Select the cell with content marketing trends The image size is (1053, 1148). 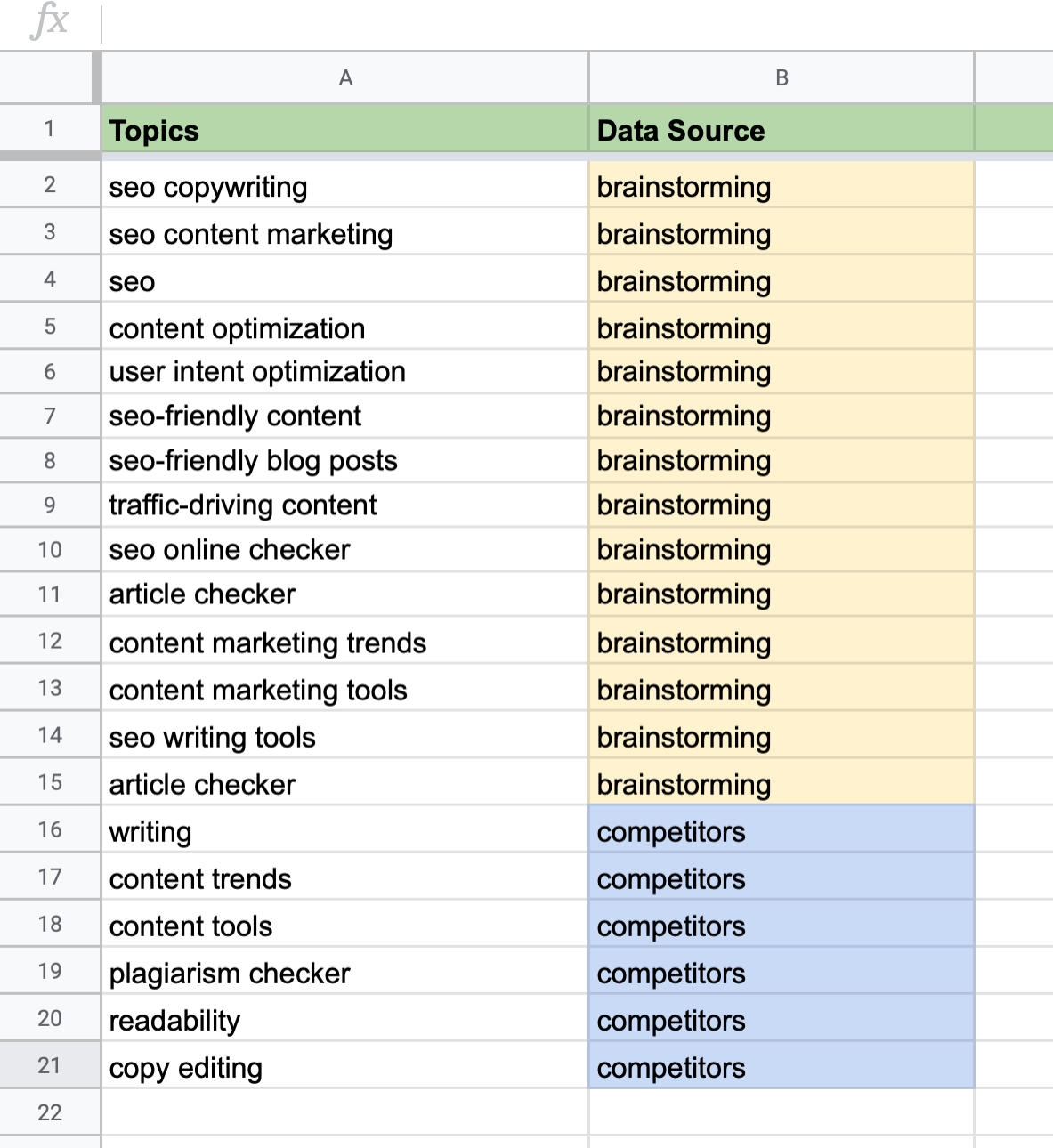tap(344, 643)
